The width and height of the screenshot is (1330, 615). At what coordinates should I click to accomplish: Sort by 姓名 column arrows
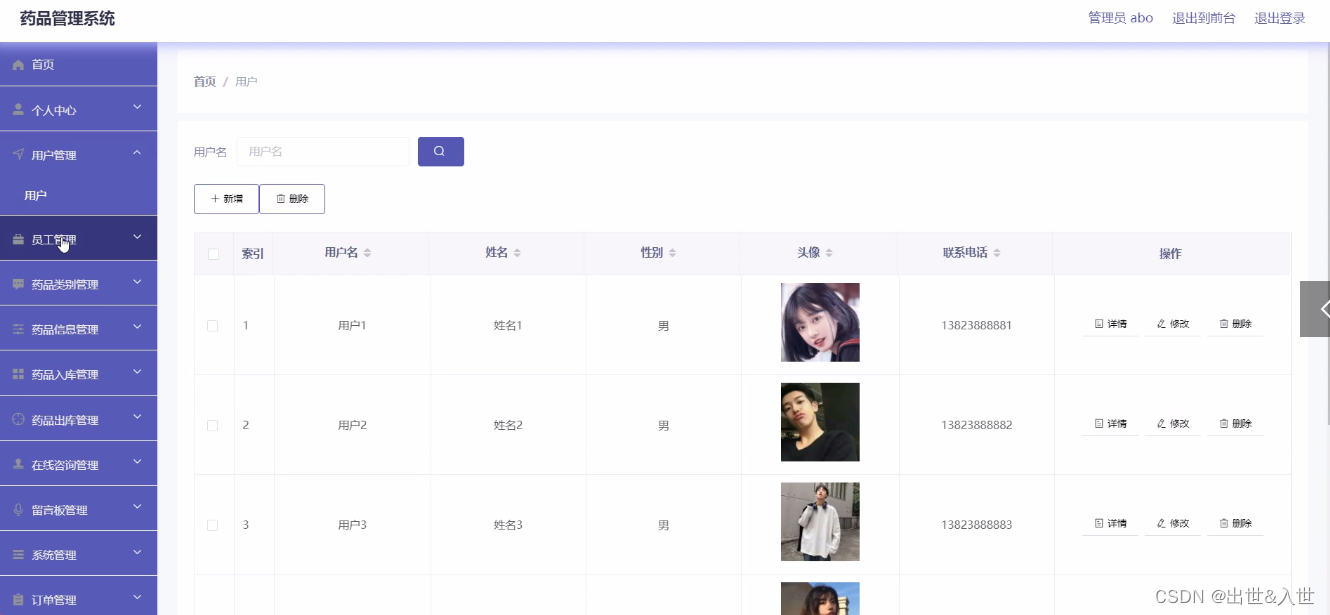517,253
